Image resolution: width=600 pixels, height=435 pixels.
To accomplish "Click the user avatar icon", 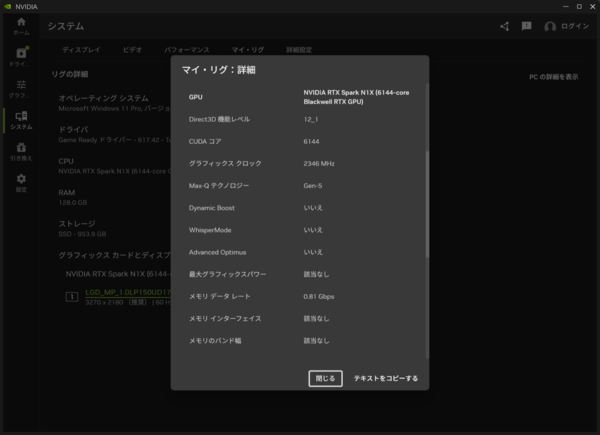I will [x=550, y=26].
